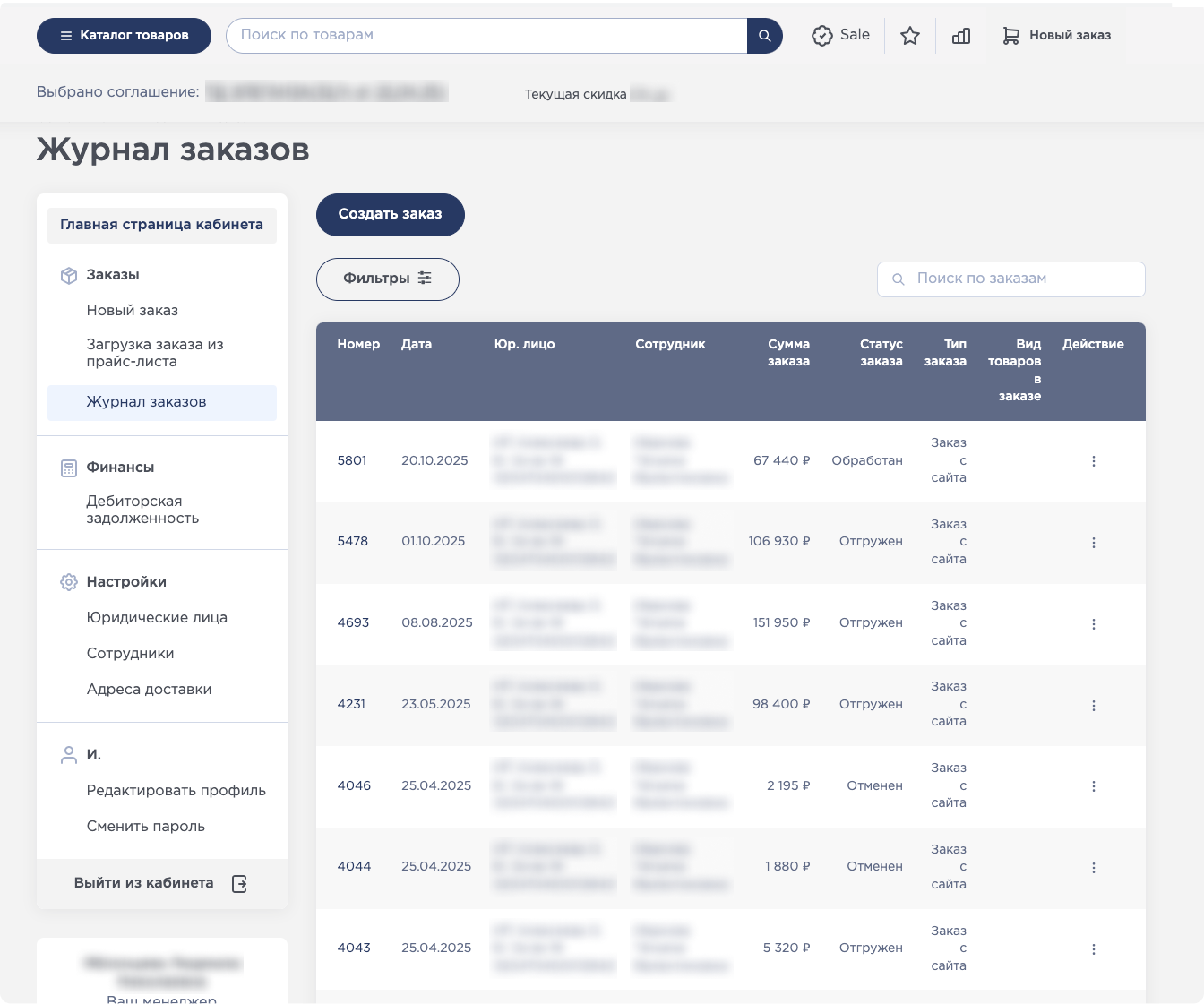
Task: Select Загрузка заказа из прайс-листа
Action: point(155,353)
